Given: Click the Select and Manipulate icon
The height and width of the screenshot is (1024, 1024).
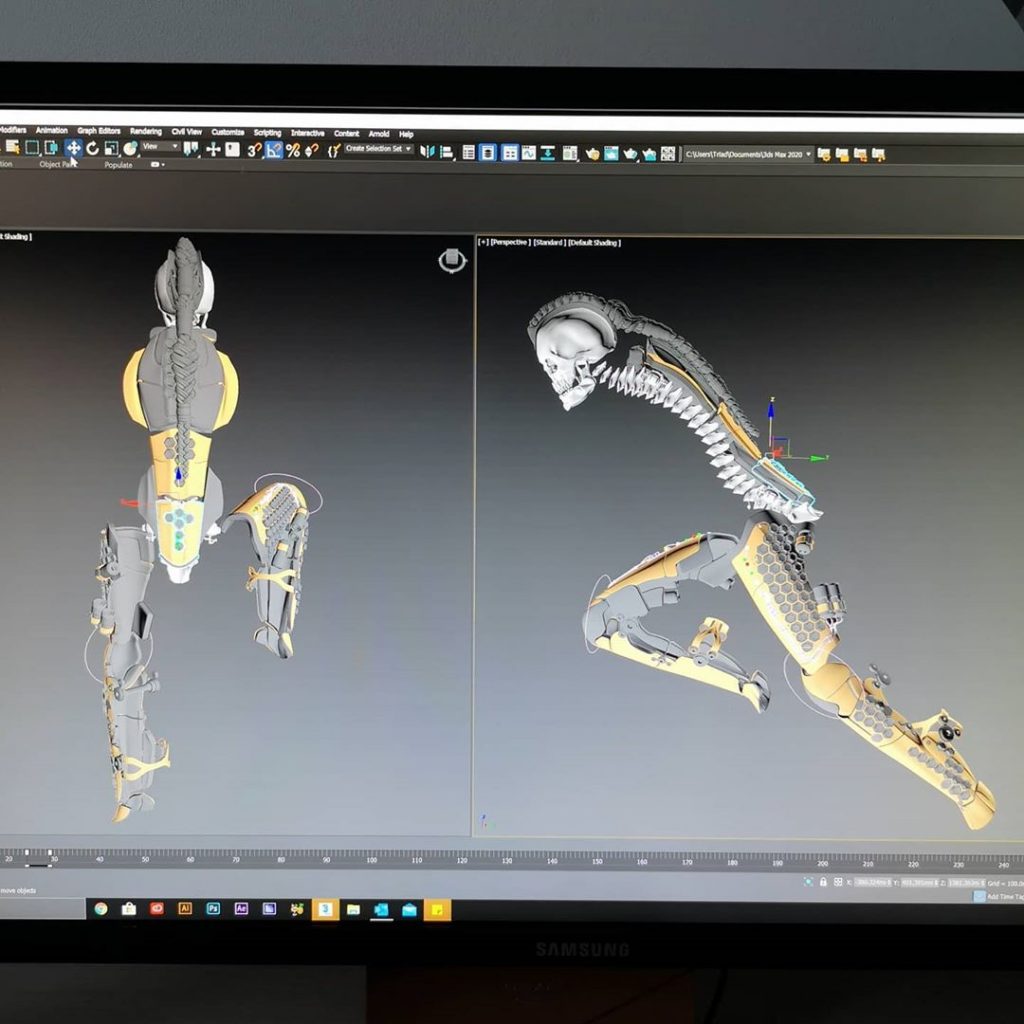Looking at the screenshot, I should (213, 150).
